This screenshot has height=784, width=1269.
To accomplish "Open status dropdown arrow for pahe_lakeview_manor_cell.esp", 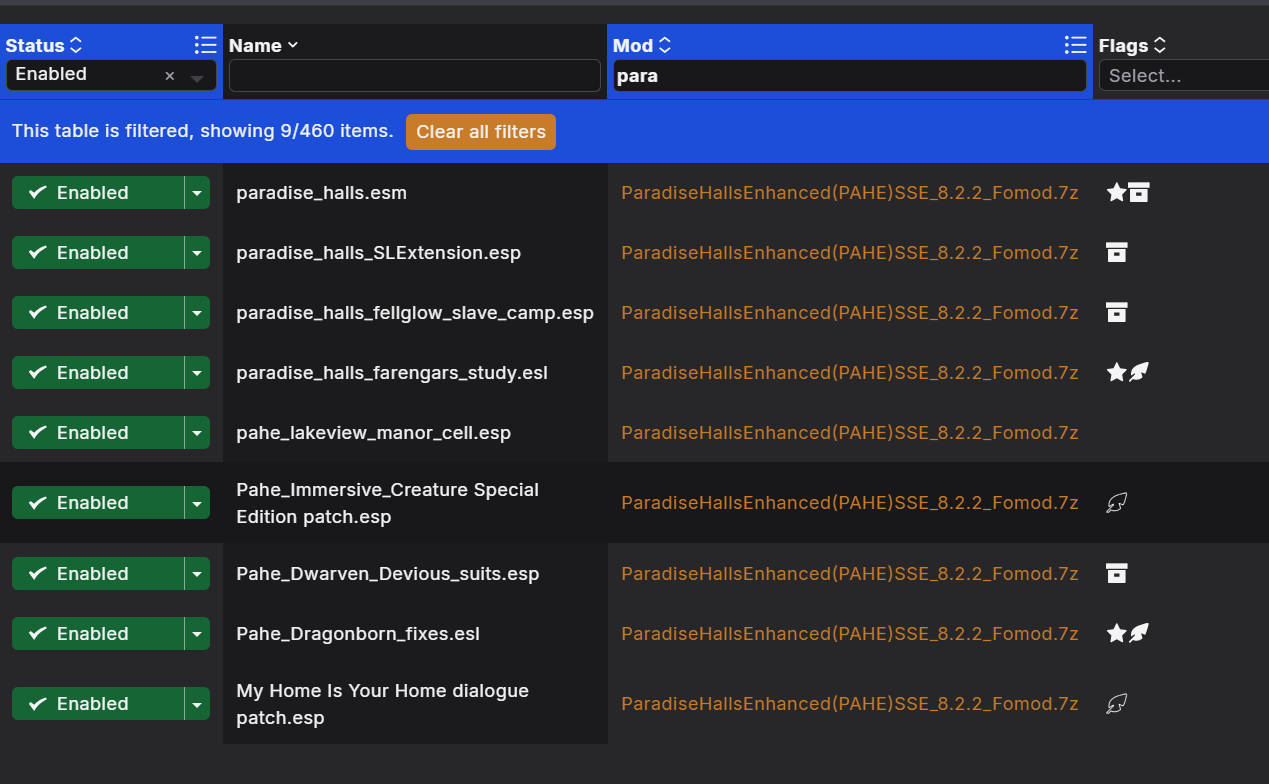I will click(x=197, y=433).
